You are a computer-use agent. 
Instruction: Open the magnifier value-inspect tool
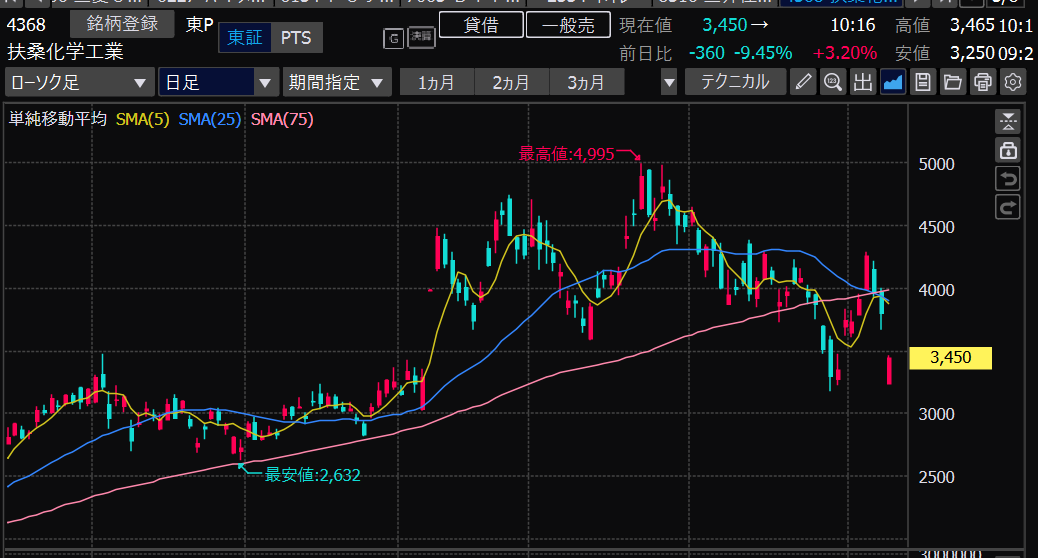pyautogui.click(x=833, y=82)
